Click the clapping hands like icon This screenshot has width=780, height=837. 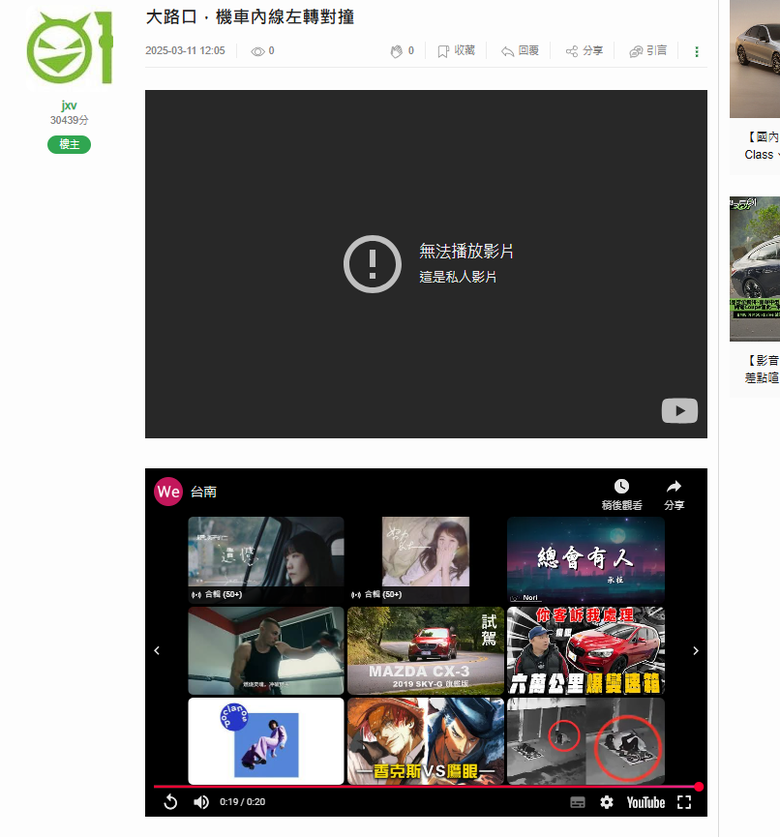coord(396,51)
